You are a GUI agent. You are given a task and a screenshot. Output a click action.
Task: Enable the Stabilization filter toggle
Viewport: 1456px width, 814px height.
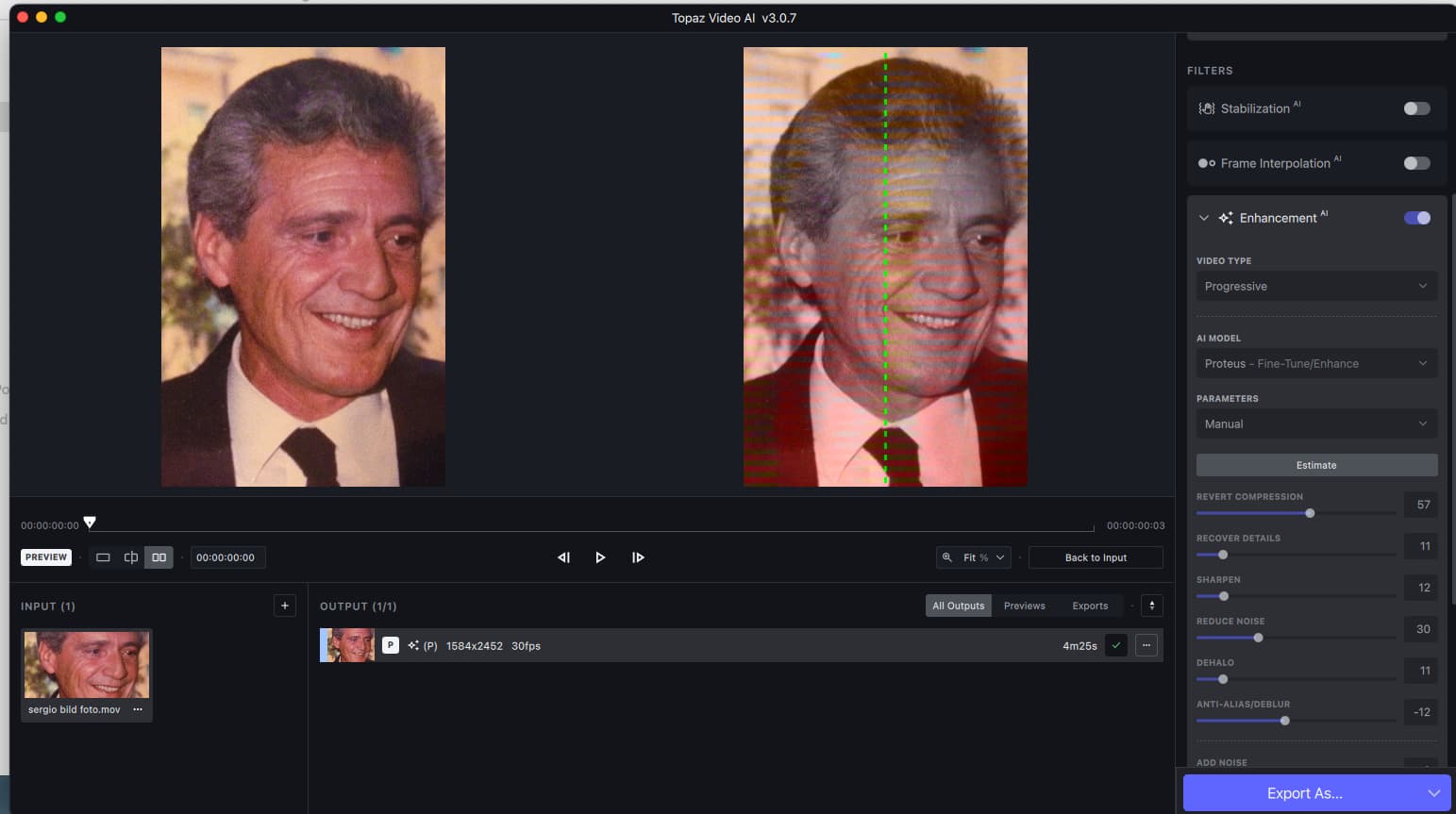coord(1416,108)
